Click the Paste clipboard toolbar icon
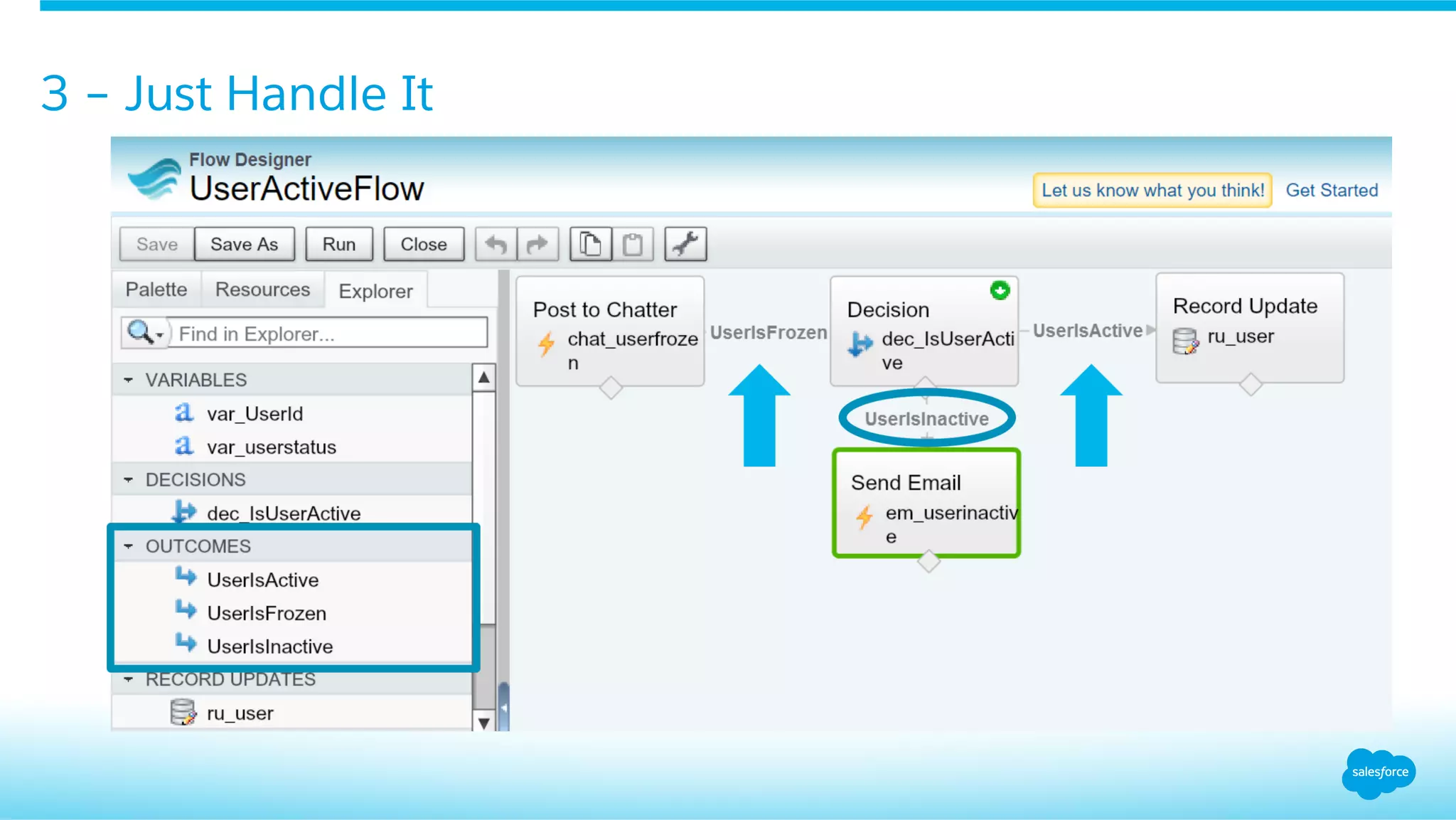This screenshot has height=820, width=1456. point(633,245)
